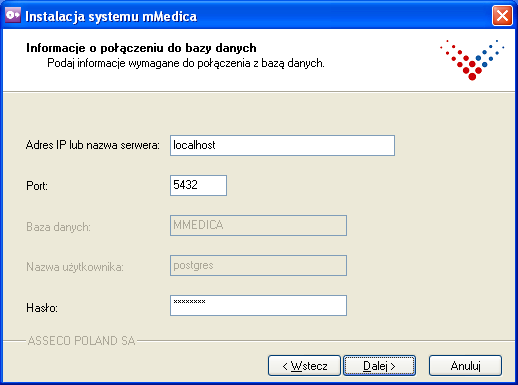The image size is (518, 385).
Task: Click the Nazwa użytkownika field with postgres
Action: (x=258, y=265)
